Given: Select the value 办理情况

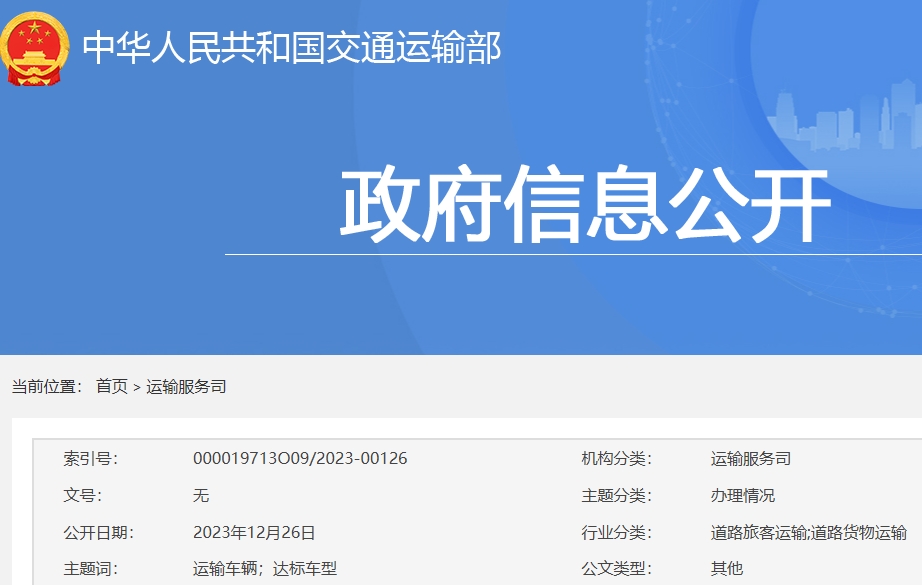Looking at the screenshot, I should tap(743, 496).
